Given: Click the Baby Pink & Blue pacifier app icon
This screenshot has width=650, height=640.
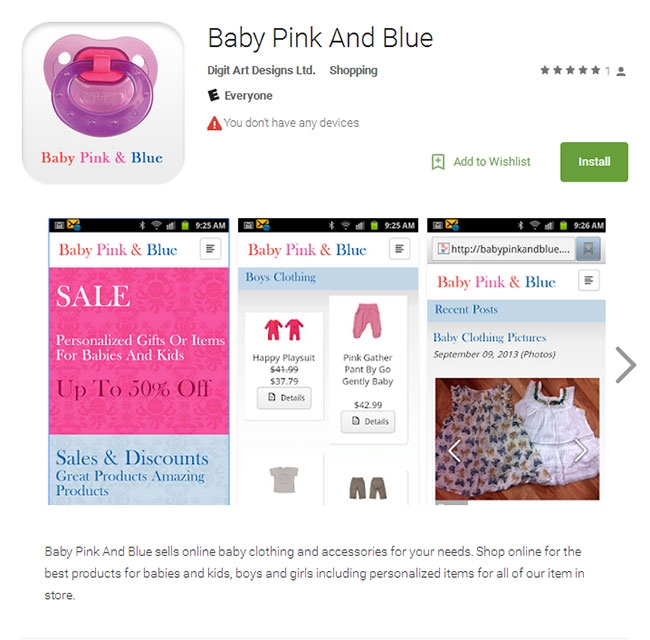Looking at the screenshot, I should tap(103, 103).
